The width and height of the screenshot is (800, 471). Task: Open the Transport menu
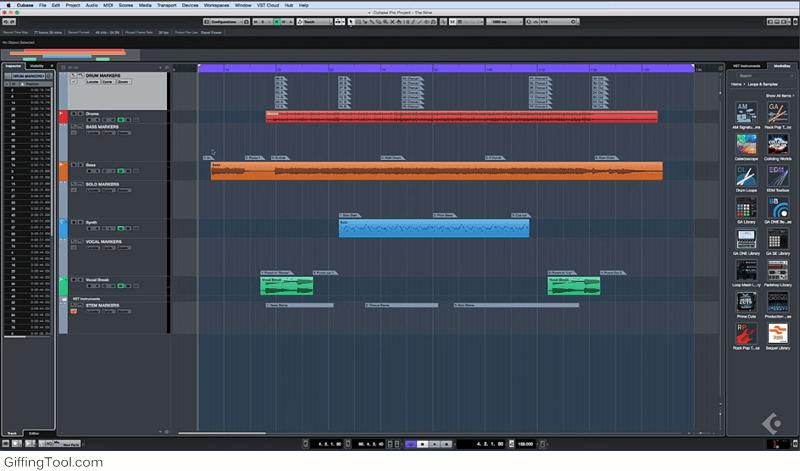click(166, 5)
